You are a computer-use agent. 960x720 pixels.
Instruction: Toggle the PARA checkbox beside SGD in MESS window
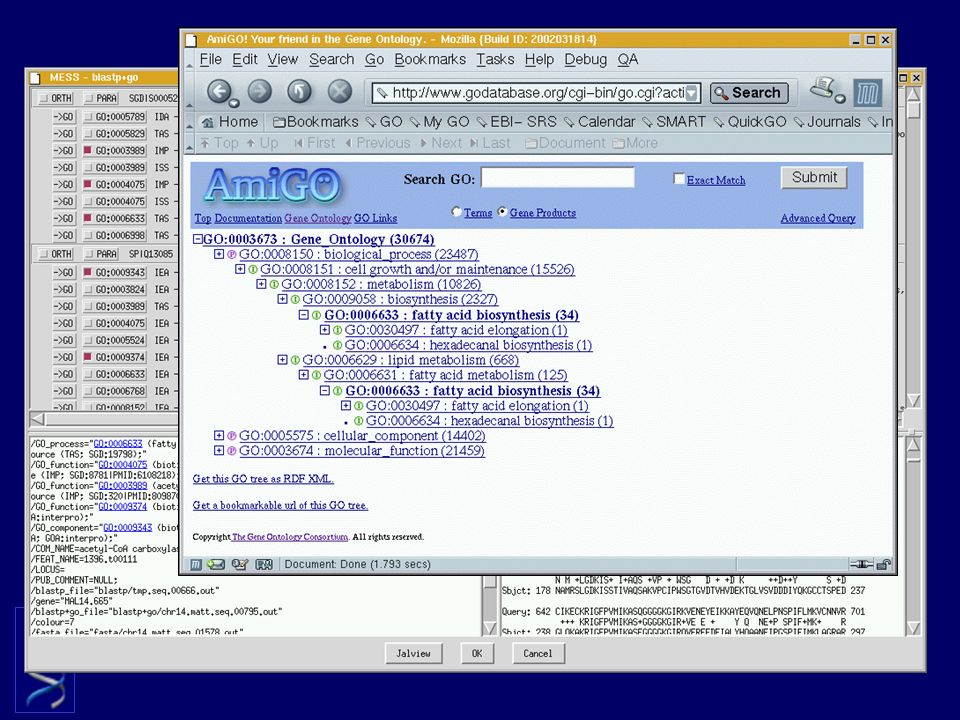89,98
